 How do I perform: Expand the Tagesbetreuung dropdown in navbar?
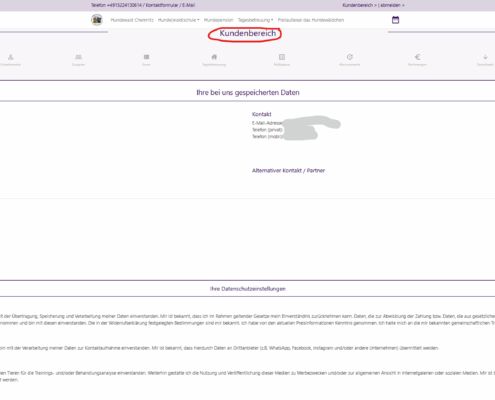255,20
